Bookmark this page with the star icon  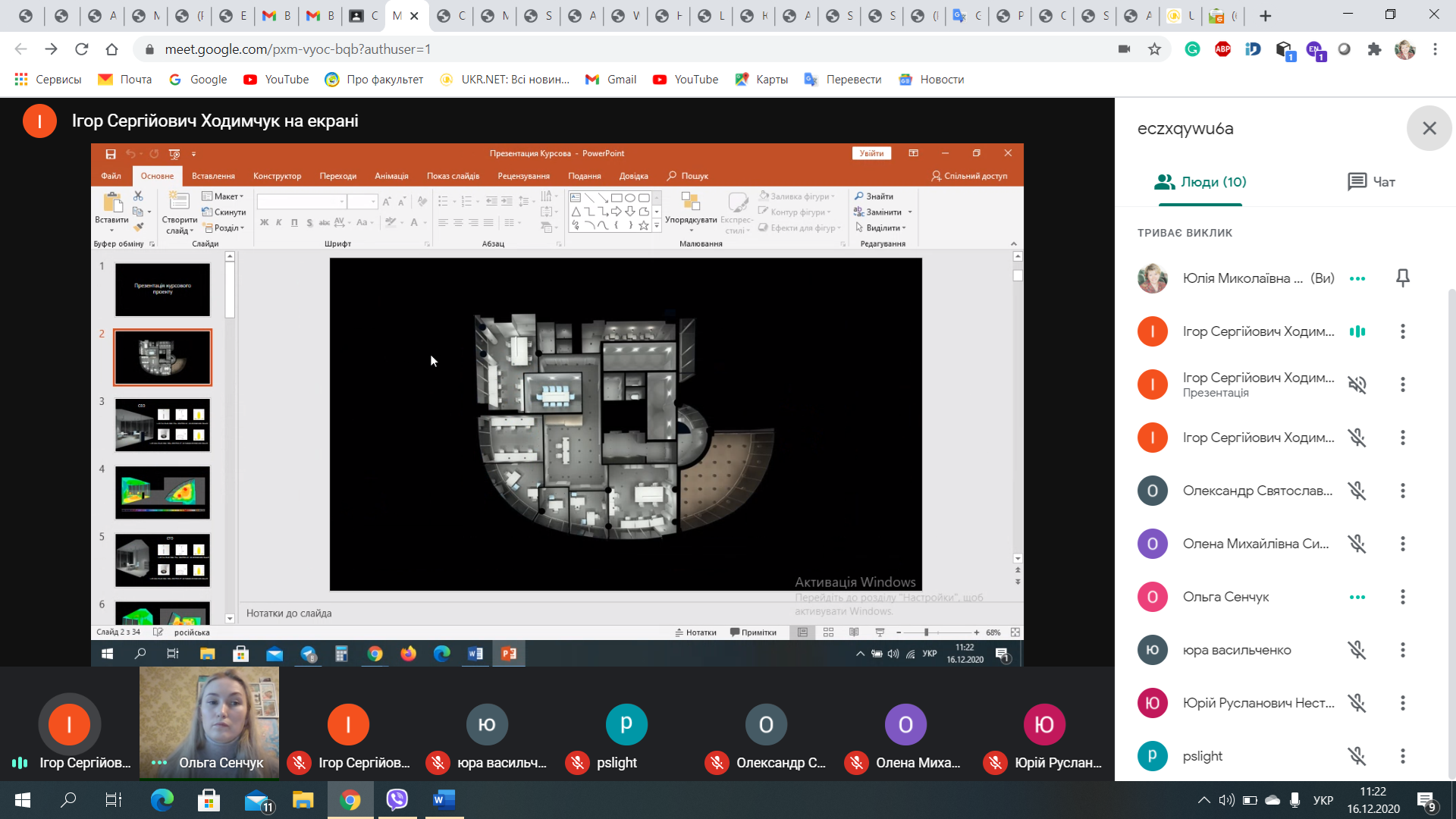[x=1154, y=49]
